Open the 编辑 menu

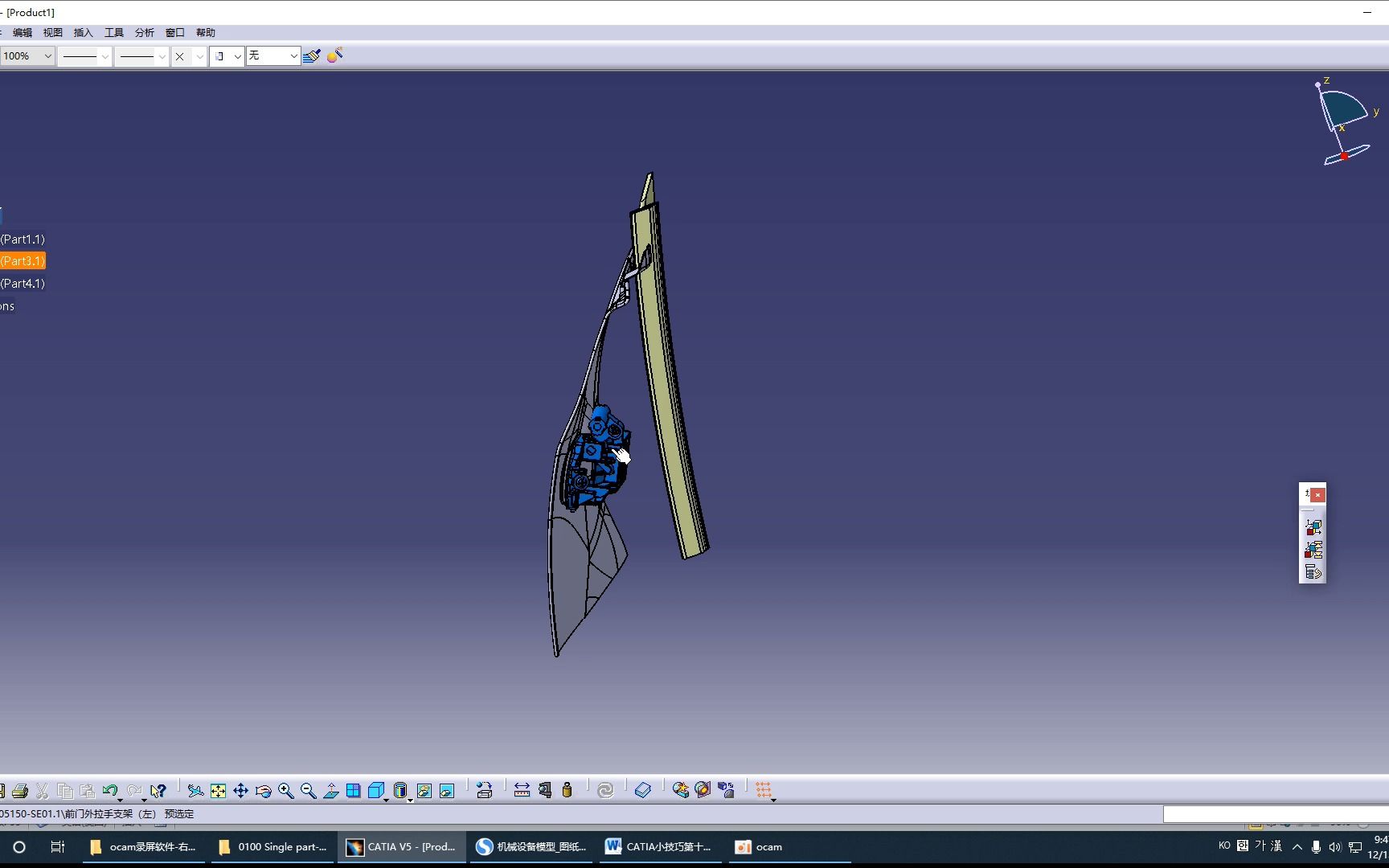(x=23, y=33)
